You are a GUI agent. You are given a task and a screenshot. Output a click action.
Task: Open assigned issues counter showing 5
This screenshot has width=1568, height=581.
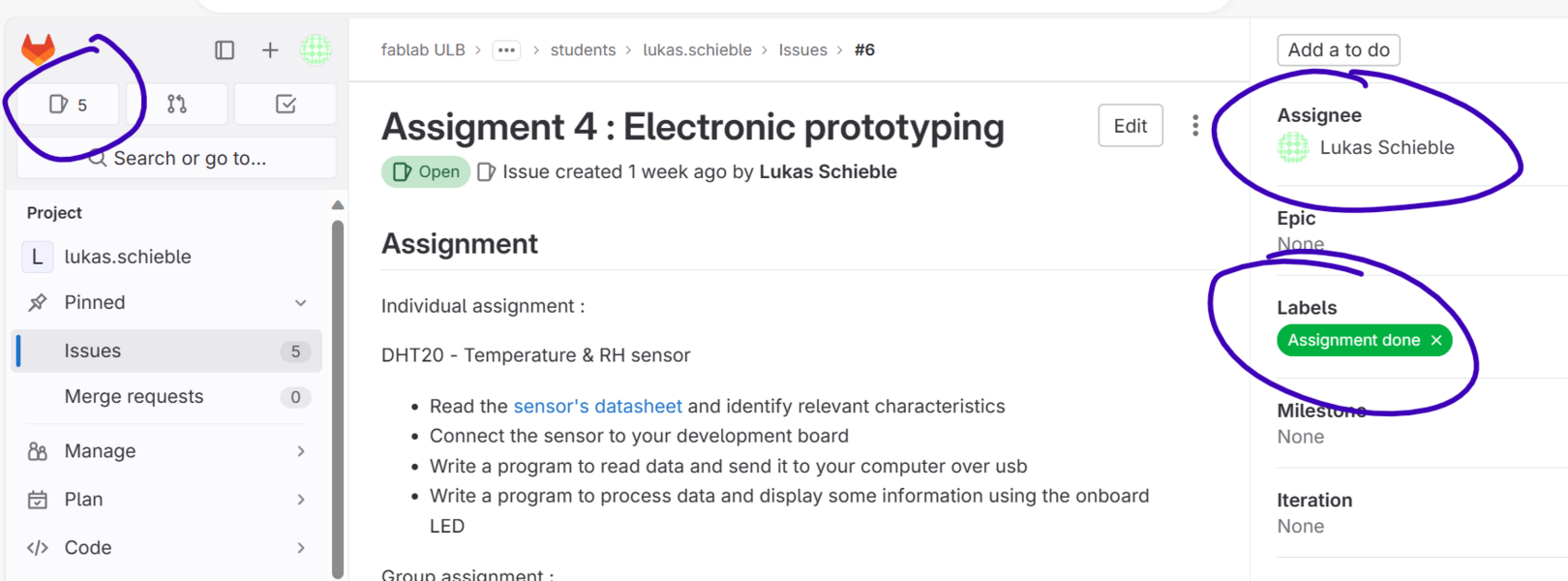69,105
